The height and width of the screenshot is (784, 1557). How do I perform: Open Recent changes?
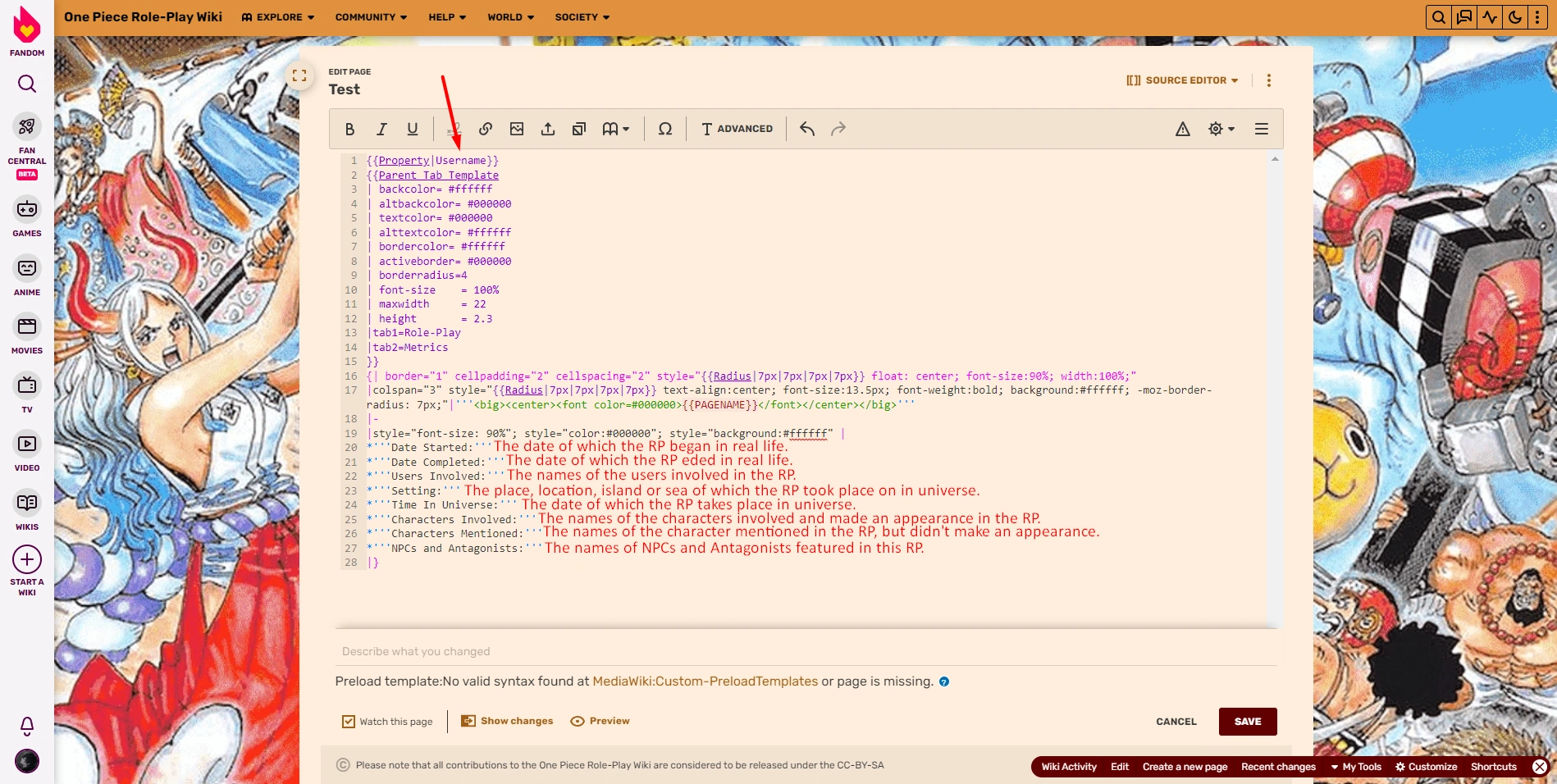1278,767
